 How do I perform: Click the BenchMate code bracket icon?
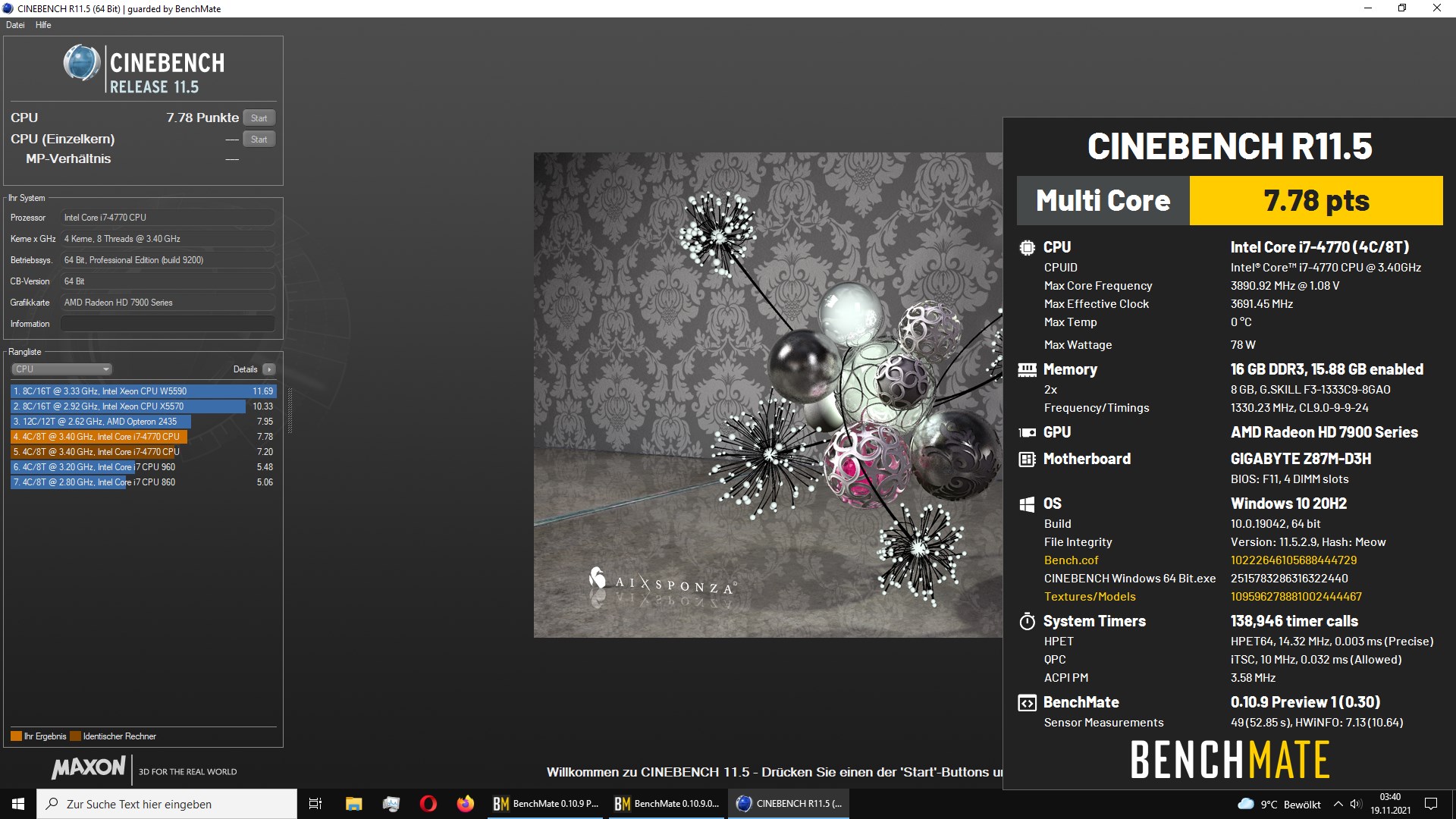(x=1027, y=703)
